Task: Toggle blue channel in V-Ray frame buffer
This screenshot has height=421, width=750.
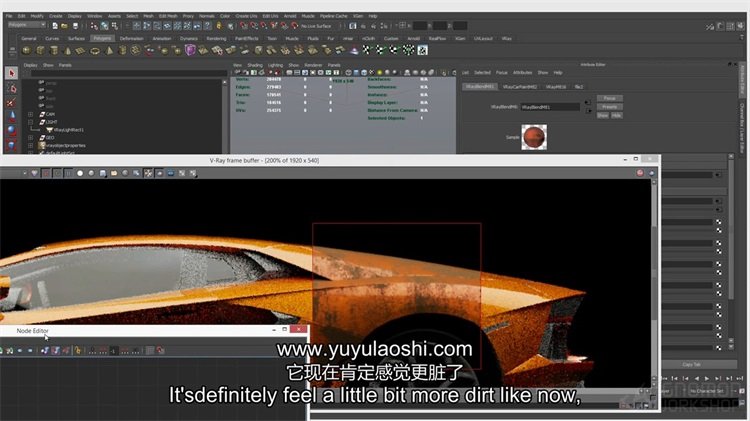Action: pos(68,173)
